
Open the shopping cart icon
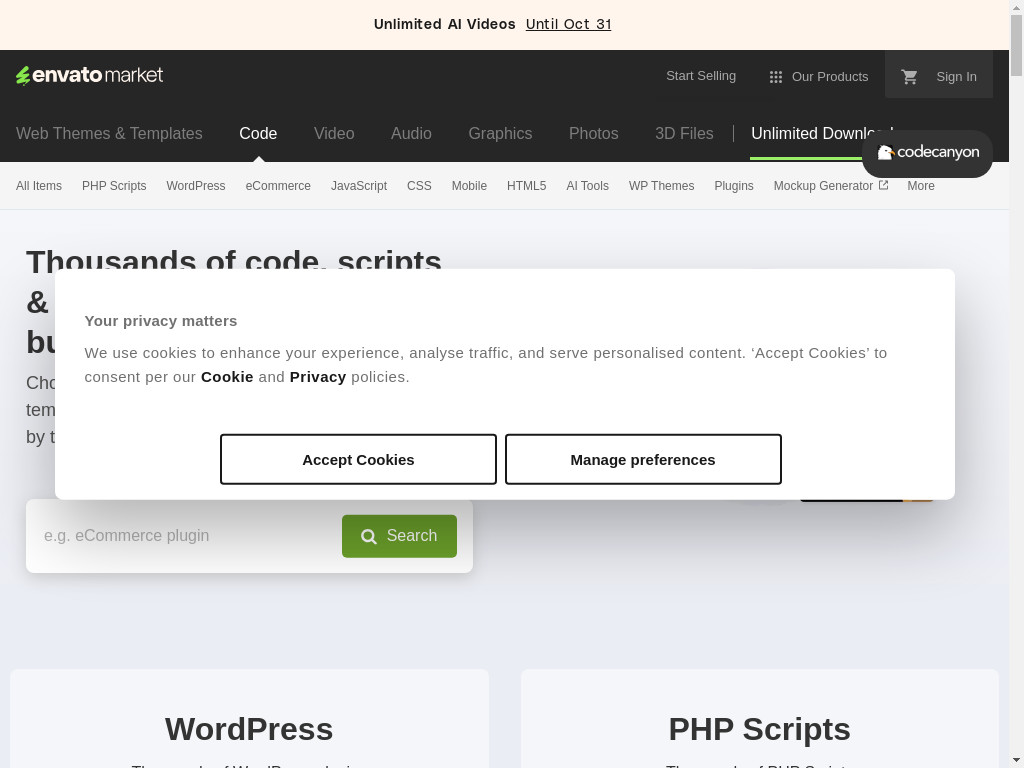click(909, 77)
